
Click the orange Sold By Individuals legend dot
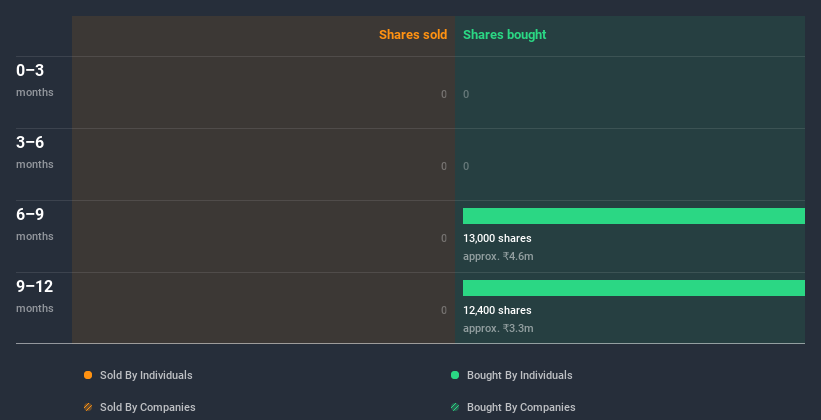[88, 375]
